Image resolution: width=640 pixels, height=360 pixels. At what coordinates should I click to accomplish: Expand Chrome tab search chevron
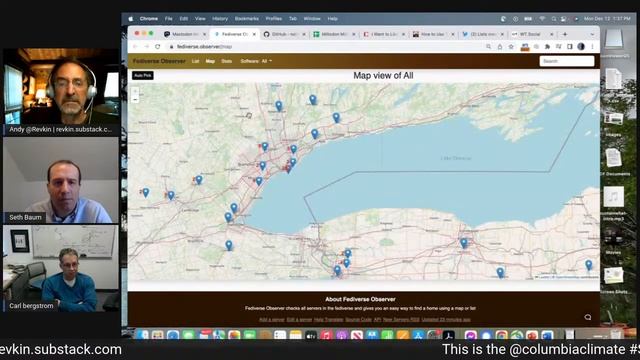pos(592,34)
